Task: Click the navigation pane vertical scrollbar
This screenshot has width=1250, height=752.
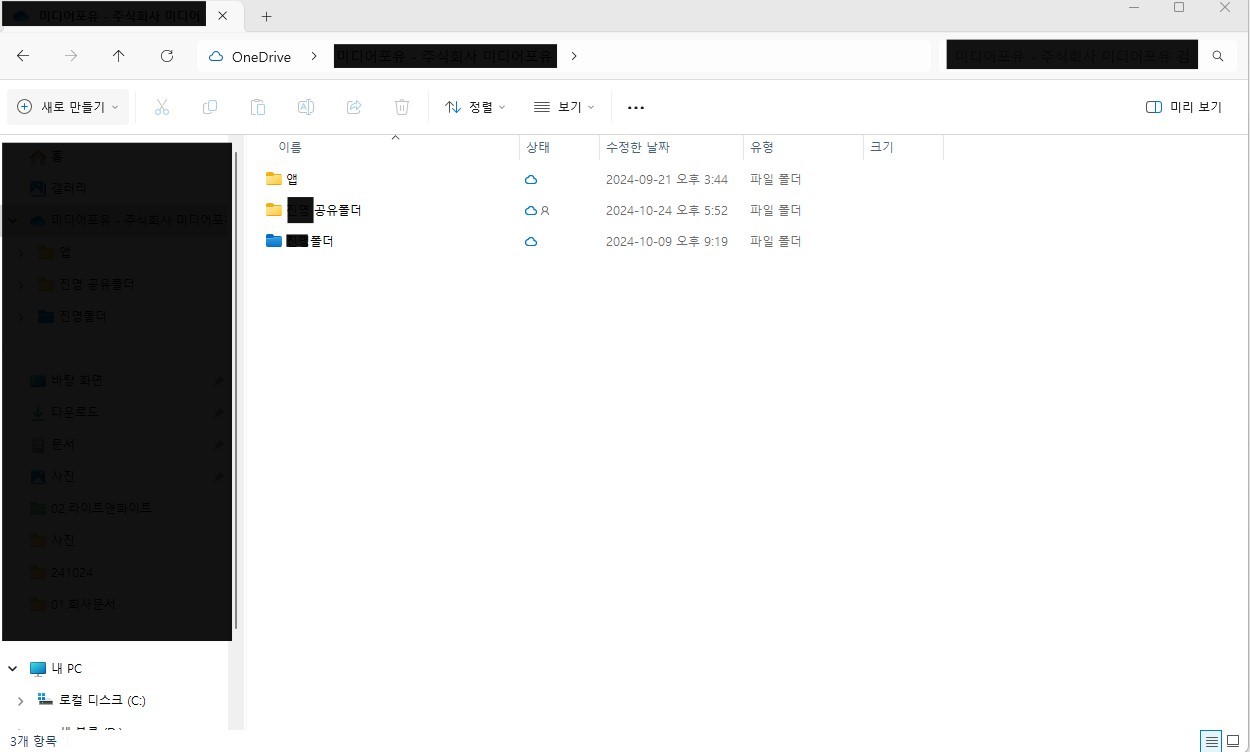Action: tap(237, 390)
